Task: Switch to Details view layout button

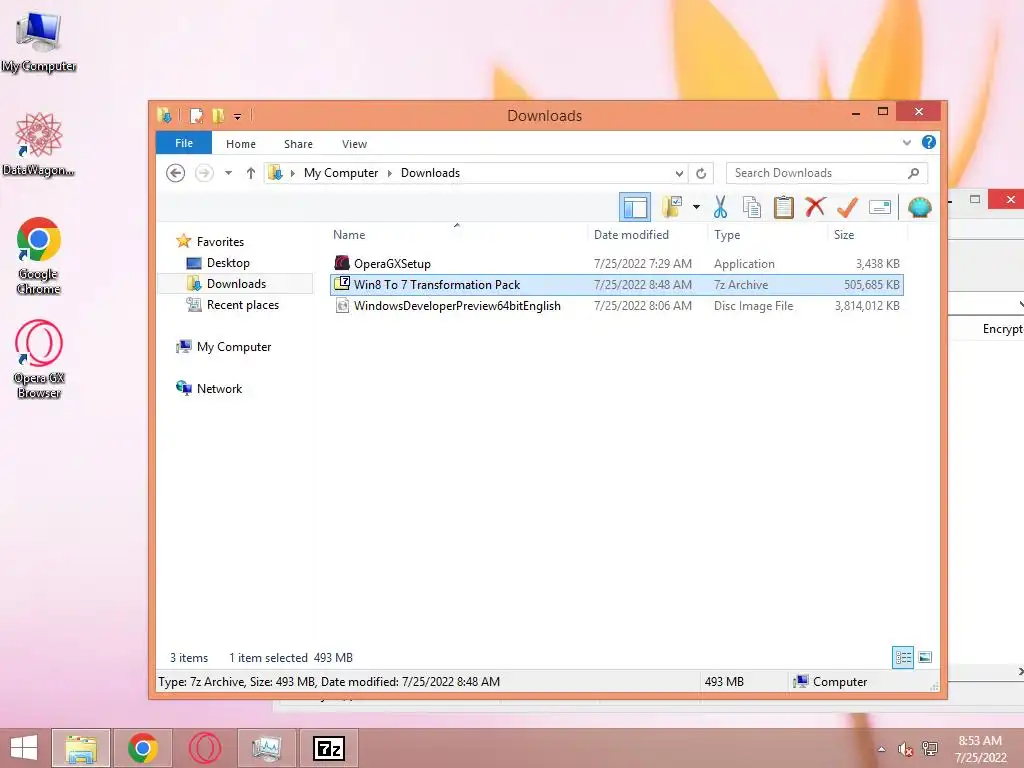Action: (x=903, y=657)
